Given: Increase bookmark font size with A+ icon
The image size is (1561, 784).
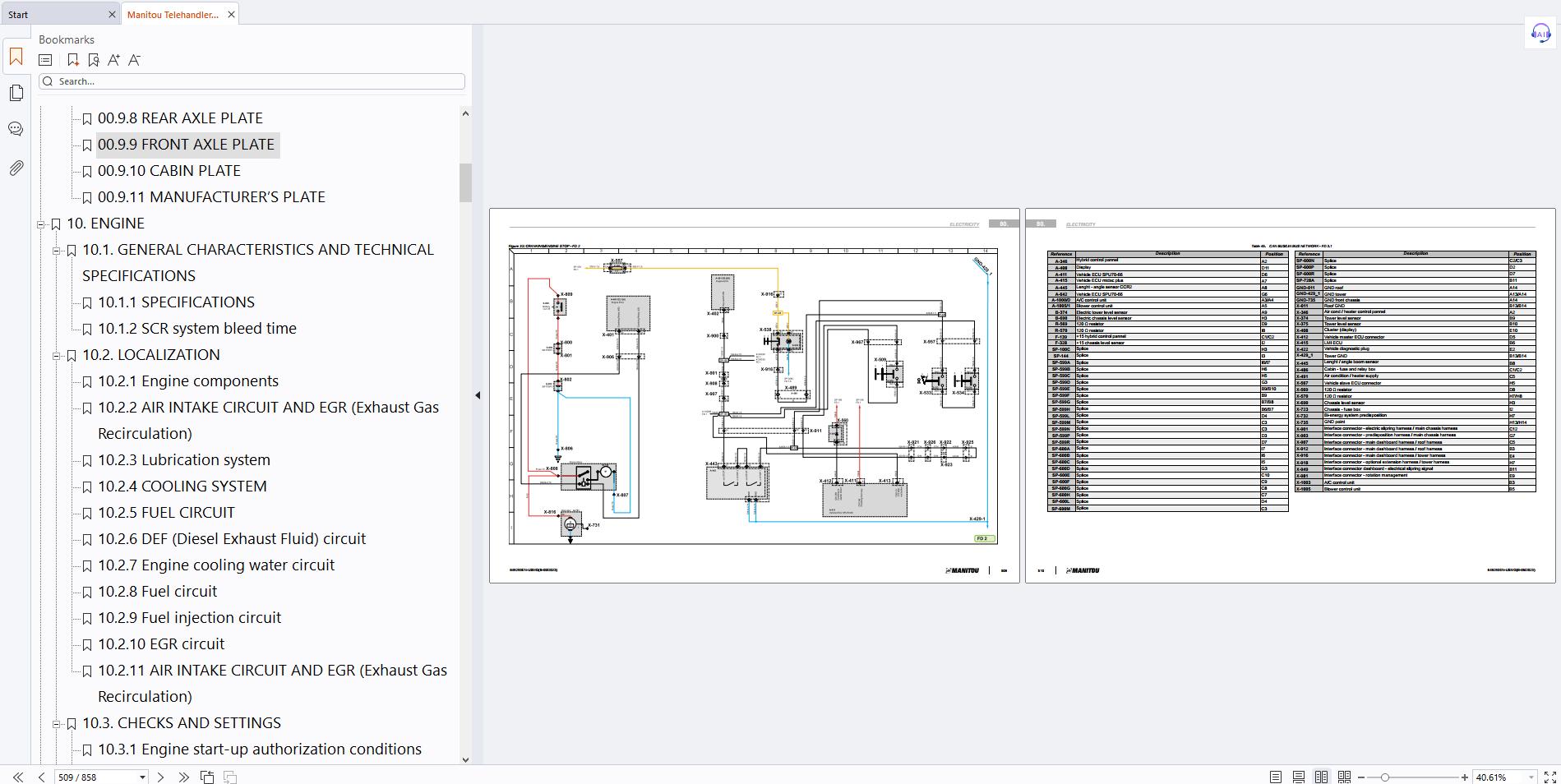Looking at the screenshot, I should pos(113,60).
